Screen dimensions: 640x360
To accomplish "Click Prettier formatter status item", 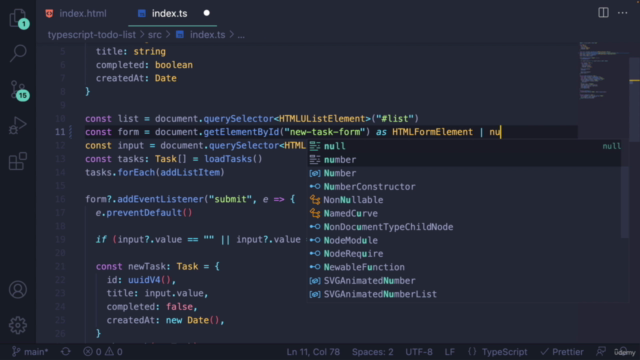I will pos(562,352).
